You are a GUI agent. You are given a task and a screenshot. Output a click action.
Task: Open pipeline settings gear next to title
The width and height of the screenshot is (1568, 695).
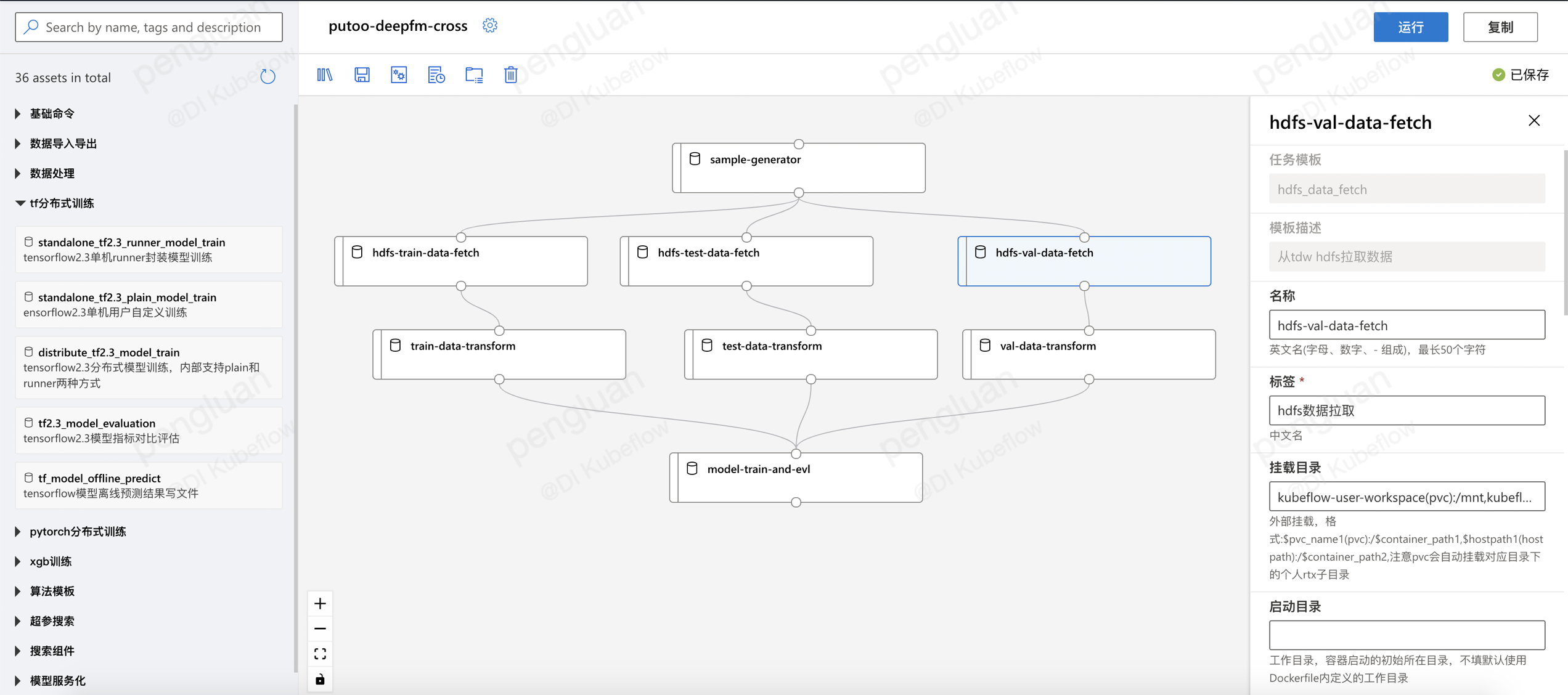490,26
